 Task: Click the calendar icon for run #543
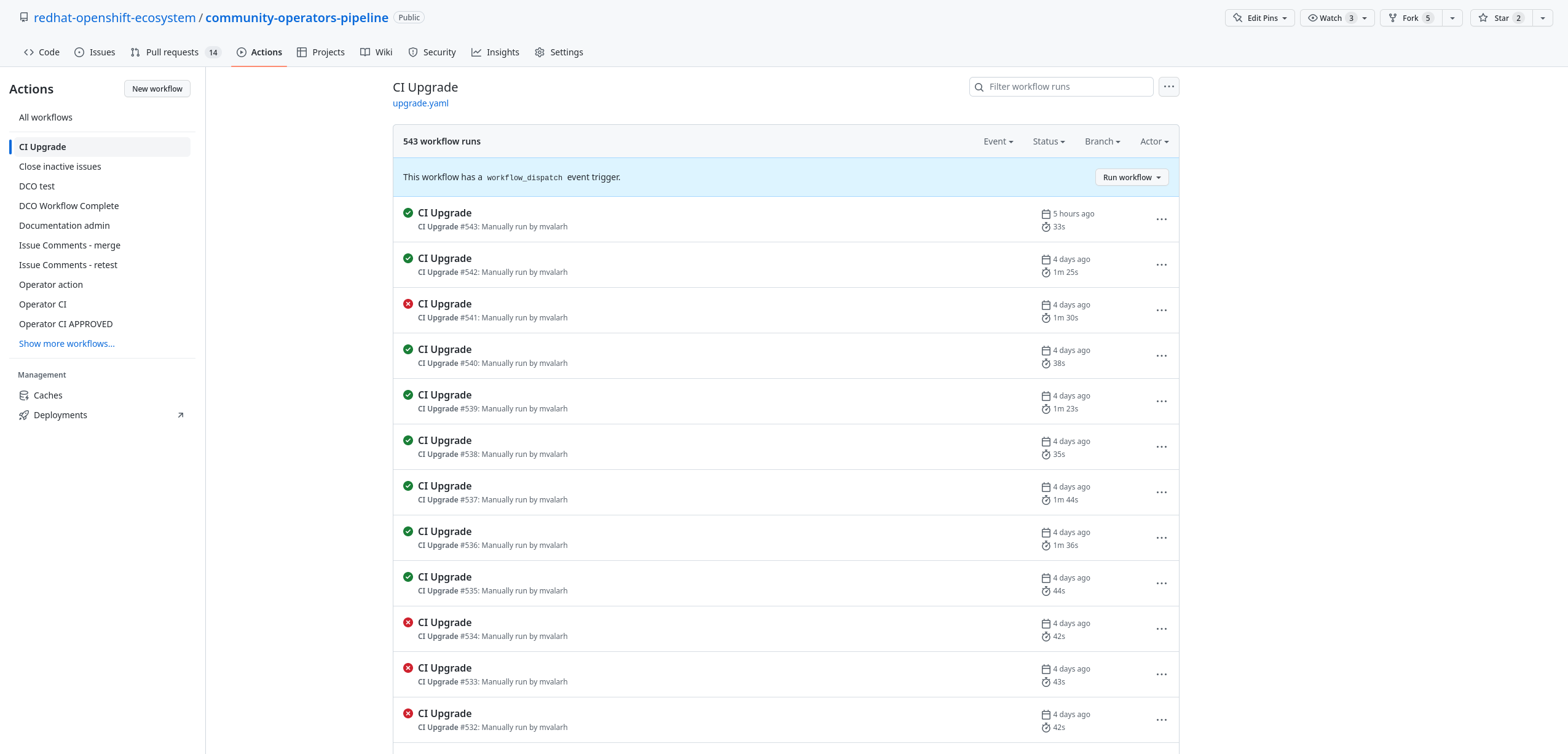[x=1046, y=214]
